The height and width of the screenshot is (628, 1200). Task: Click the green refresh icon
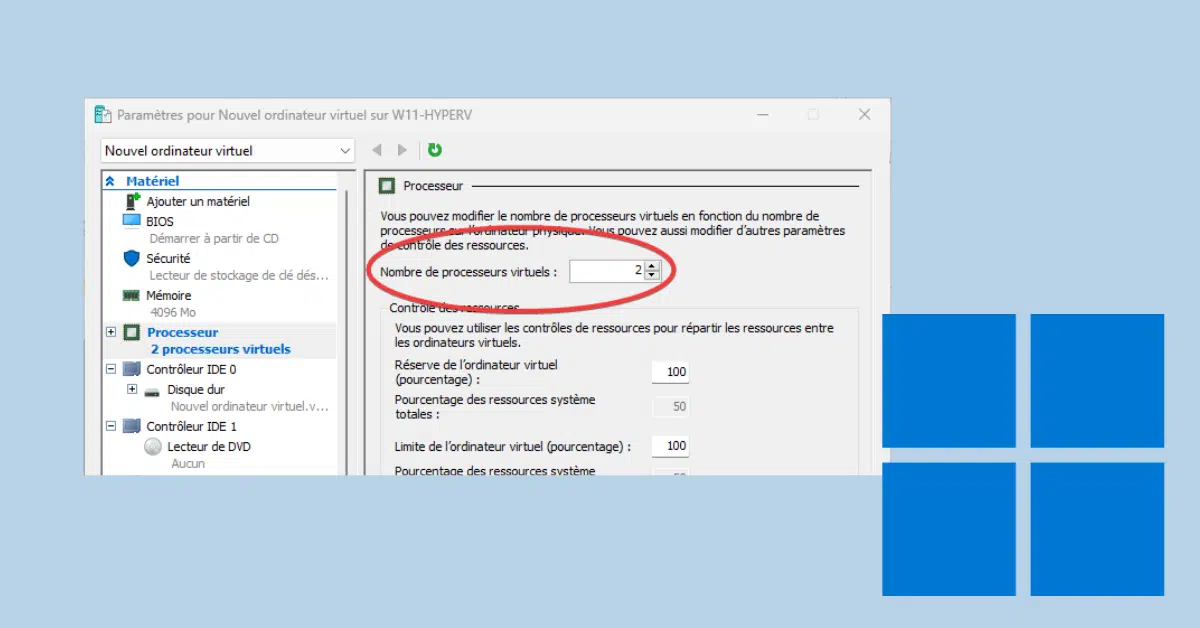point(434,150)
